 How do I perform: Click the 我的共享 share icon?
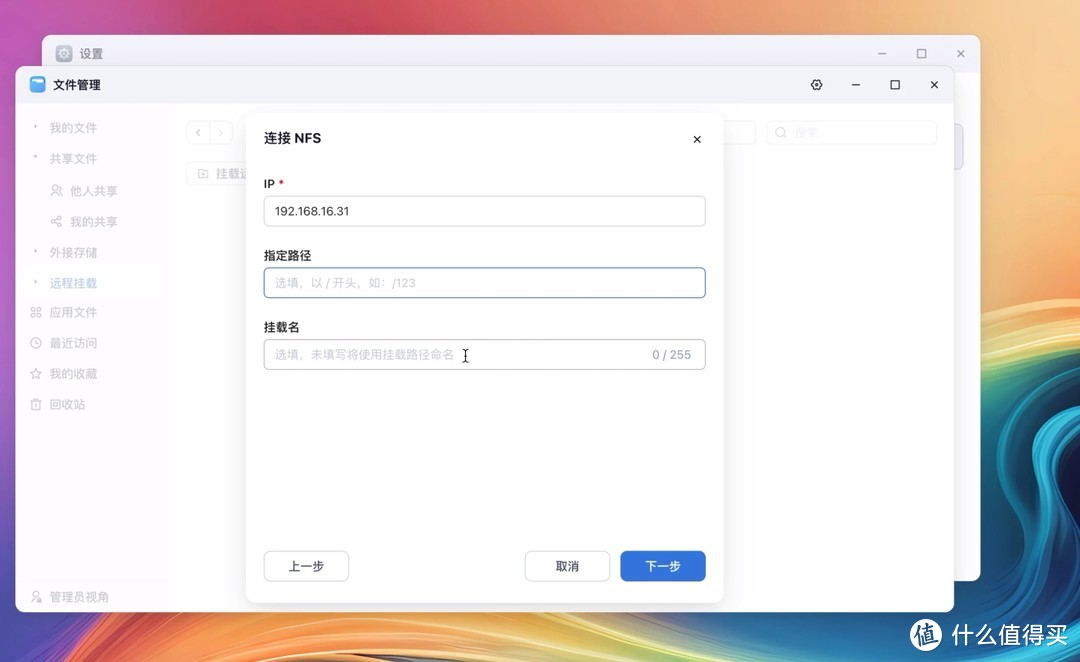click(56, 222)
